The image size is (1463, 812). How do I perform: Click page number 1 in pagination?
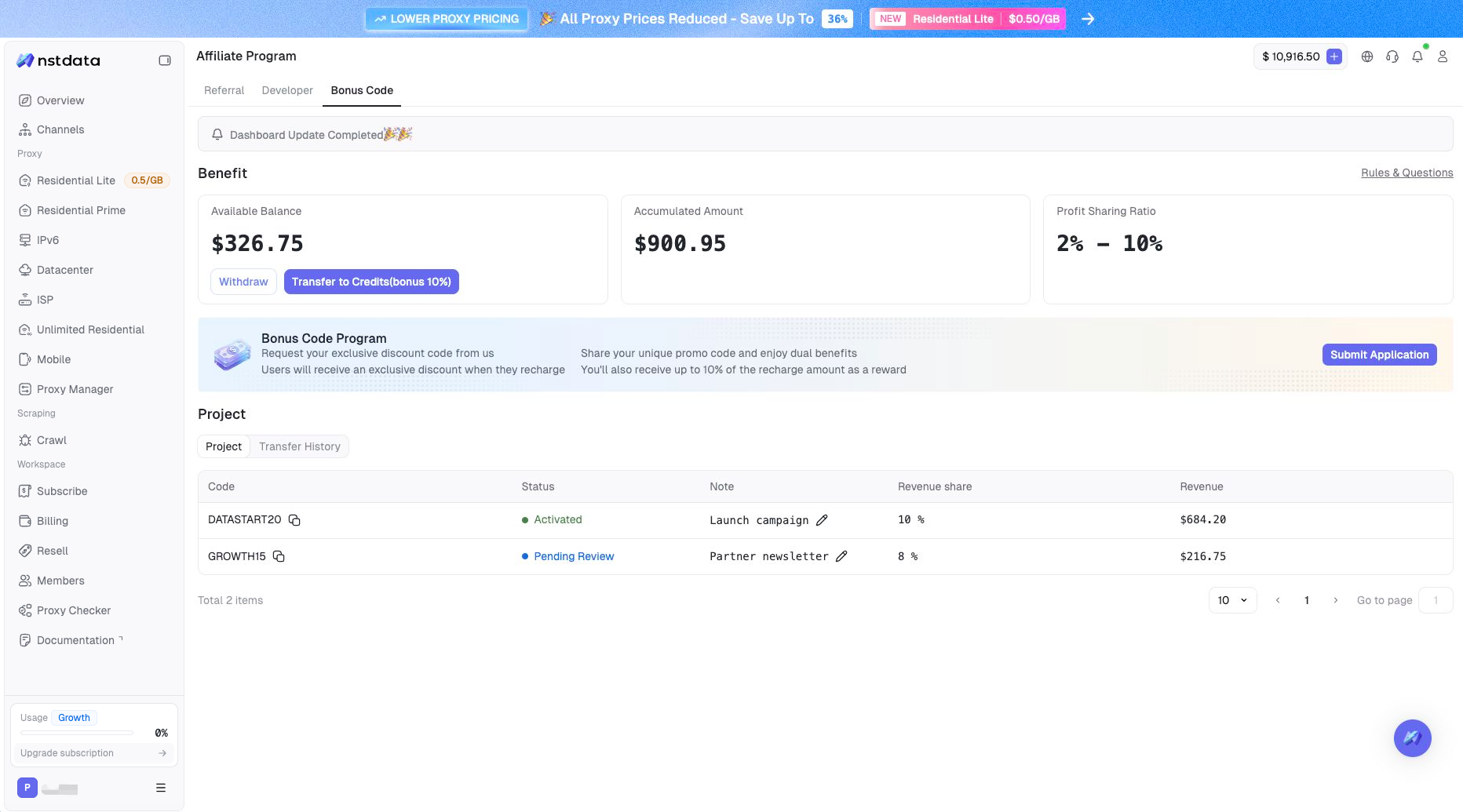tap(1307, 600)
